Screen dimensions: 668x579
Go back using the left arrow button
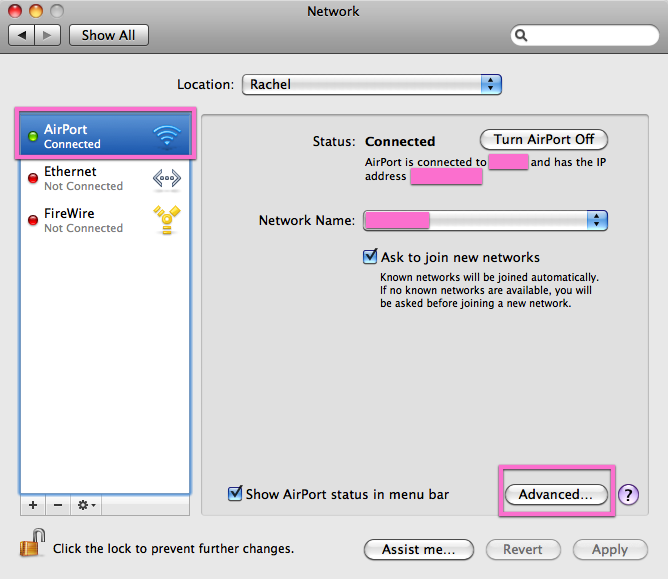[22, 35]
